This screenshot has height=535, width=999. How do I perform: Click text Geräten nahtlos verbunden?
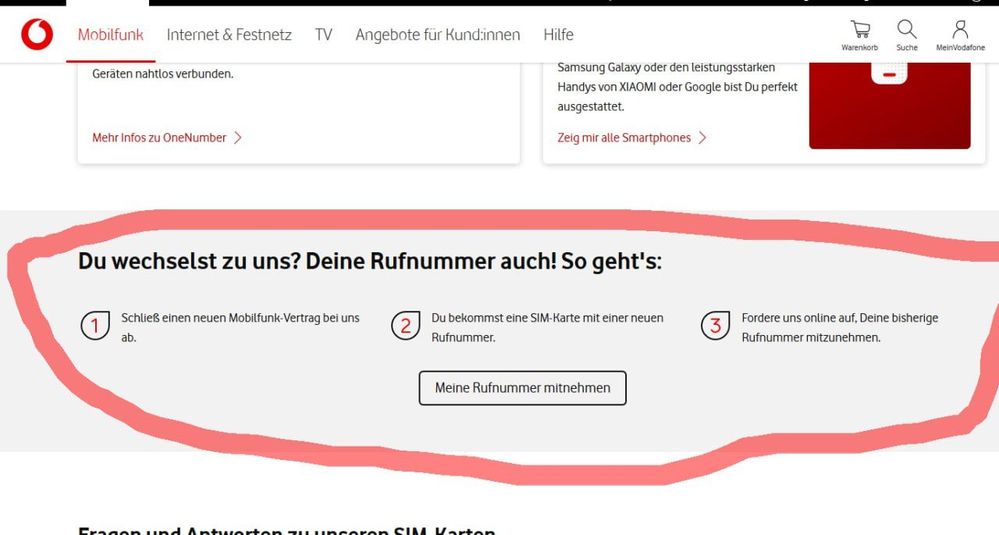coord(163,74)
